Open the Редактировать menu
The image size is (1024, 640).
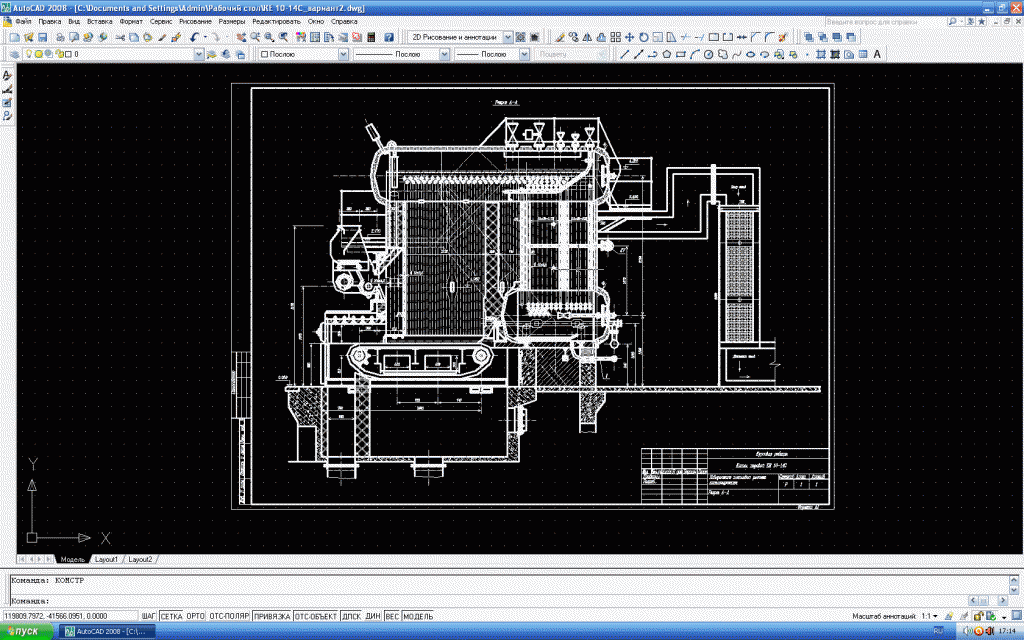click(x=276, y=22)
